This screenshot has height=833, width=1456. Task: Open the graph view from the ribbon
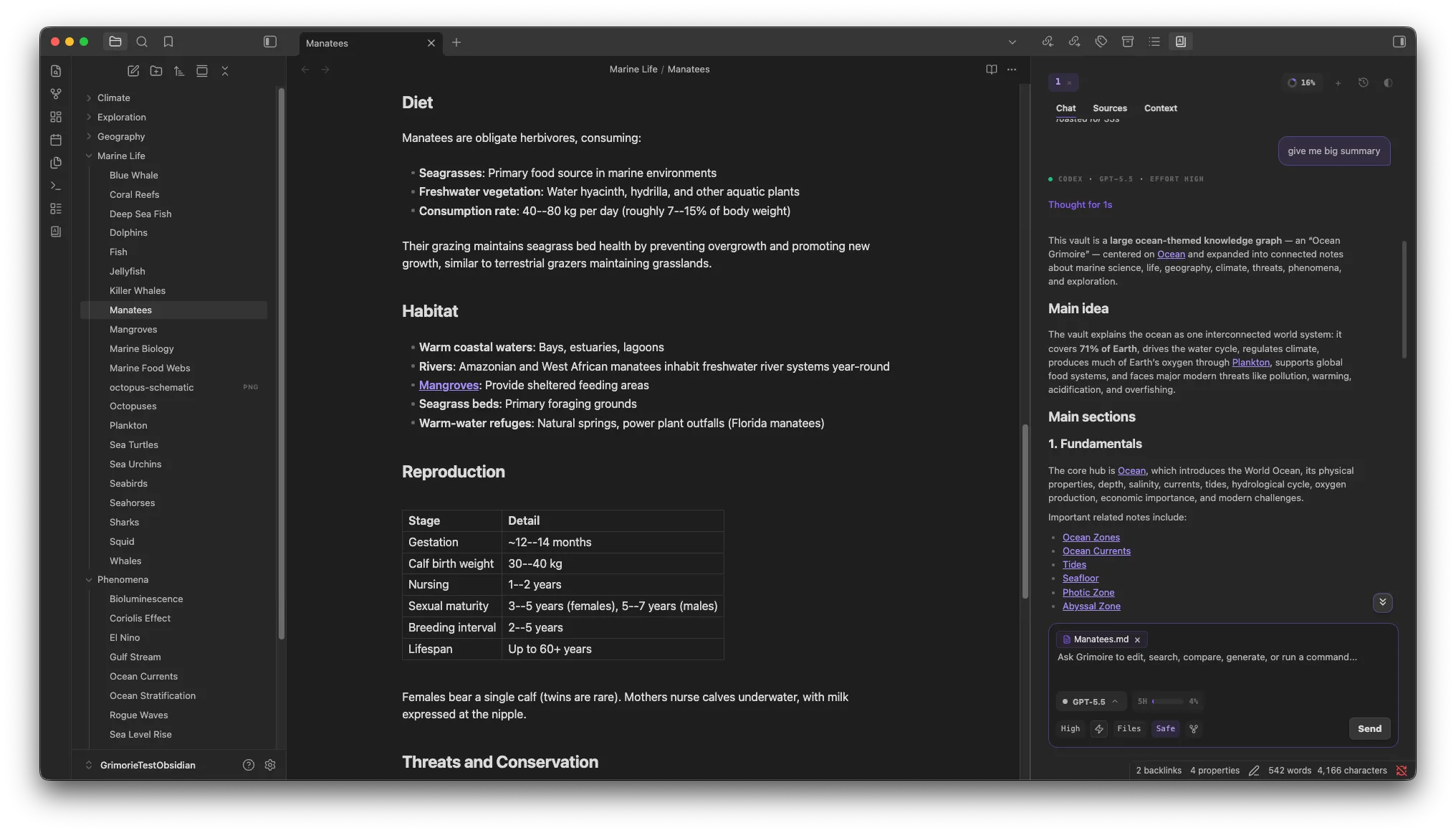point(56,94)
